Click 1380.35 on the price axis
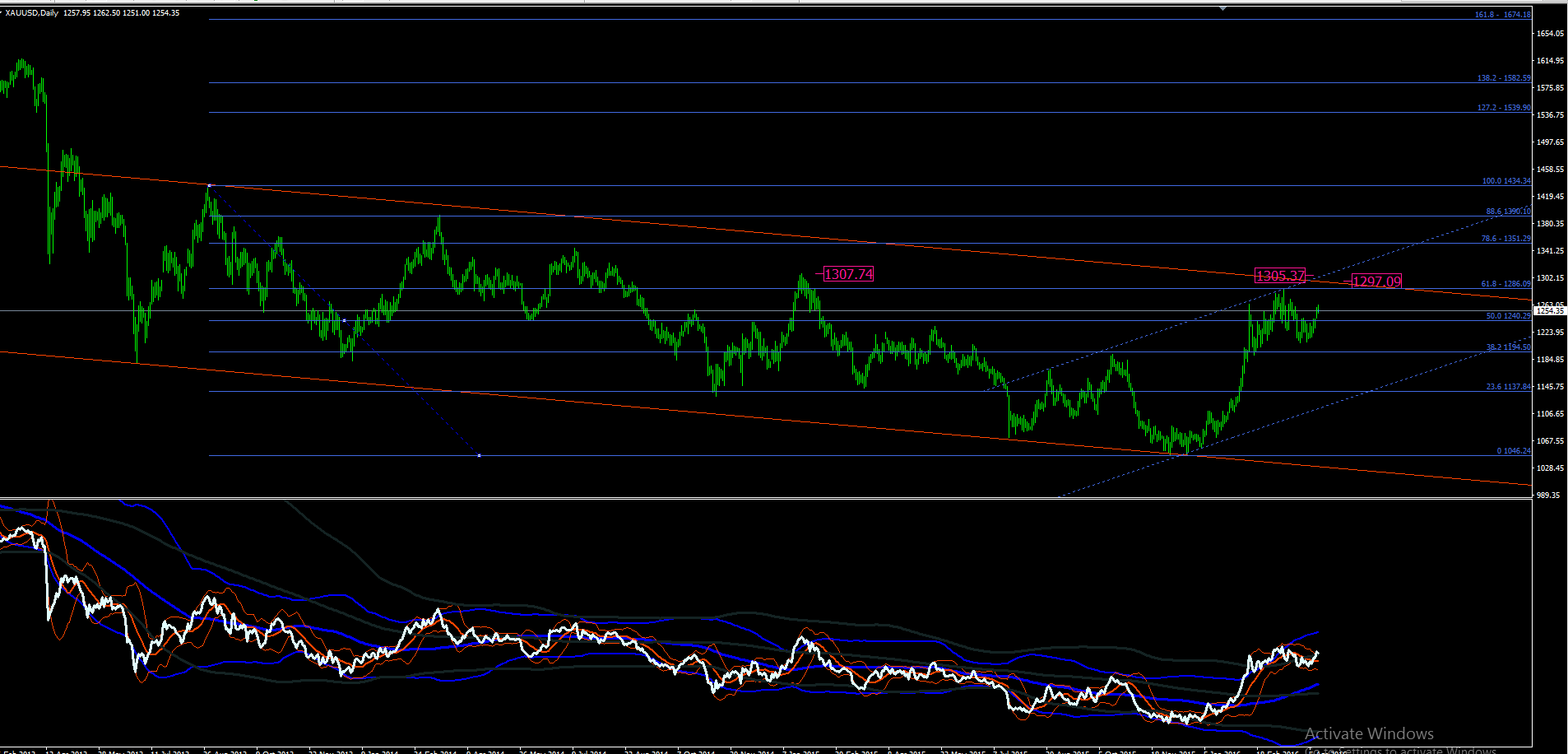Image resolution: width=1568 pixels, height=754 pixels. click(1550, 224)
